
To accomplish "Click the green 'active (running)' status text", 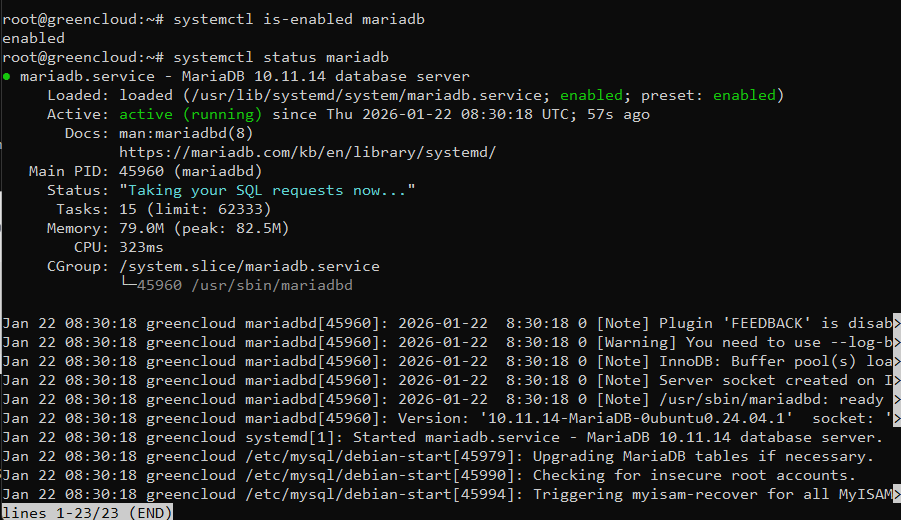I will point(191,114).
